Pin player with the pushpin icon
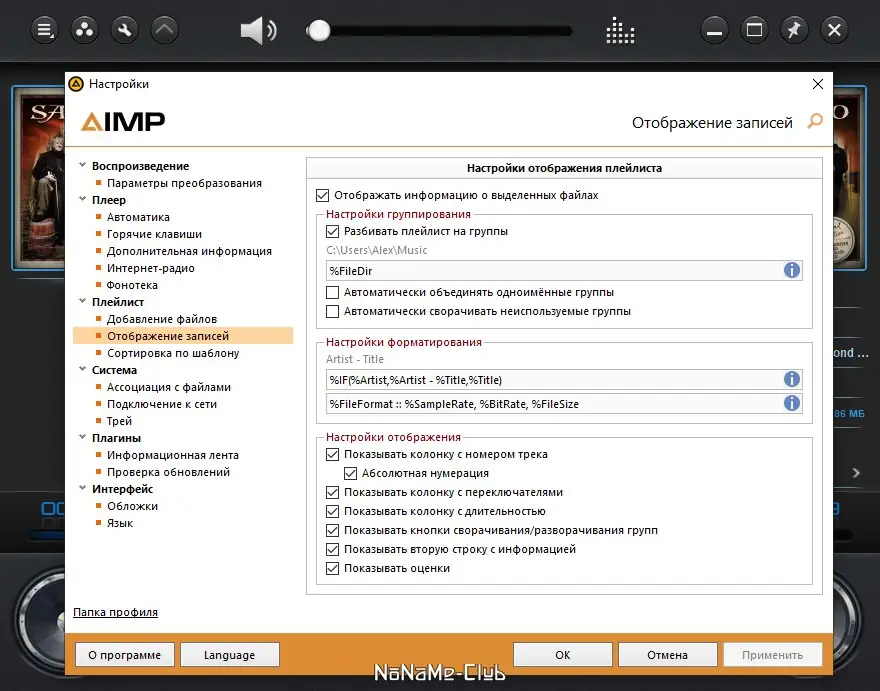The height and width of the screenshot is (691, 880). (x=794, y=30)
